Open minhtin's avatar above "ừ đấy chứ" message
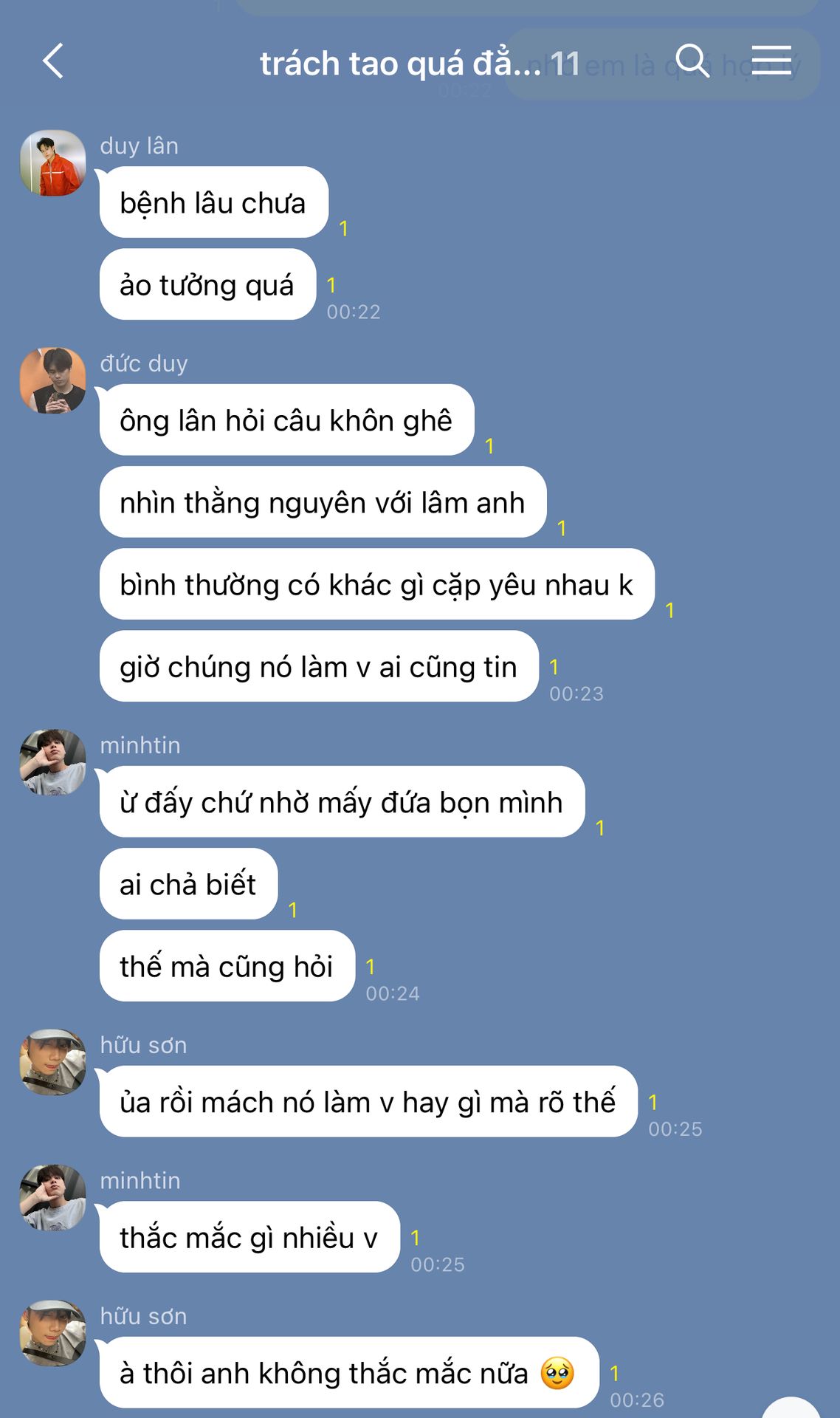Viewport: 840px width, 1418px height. (52, 762)
